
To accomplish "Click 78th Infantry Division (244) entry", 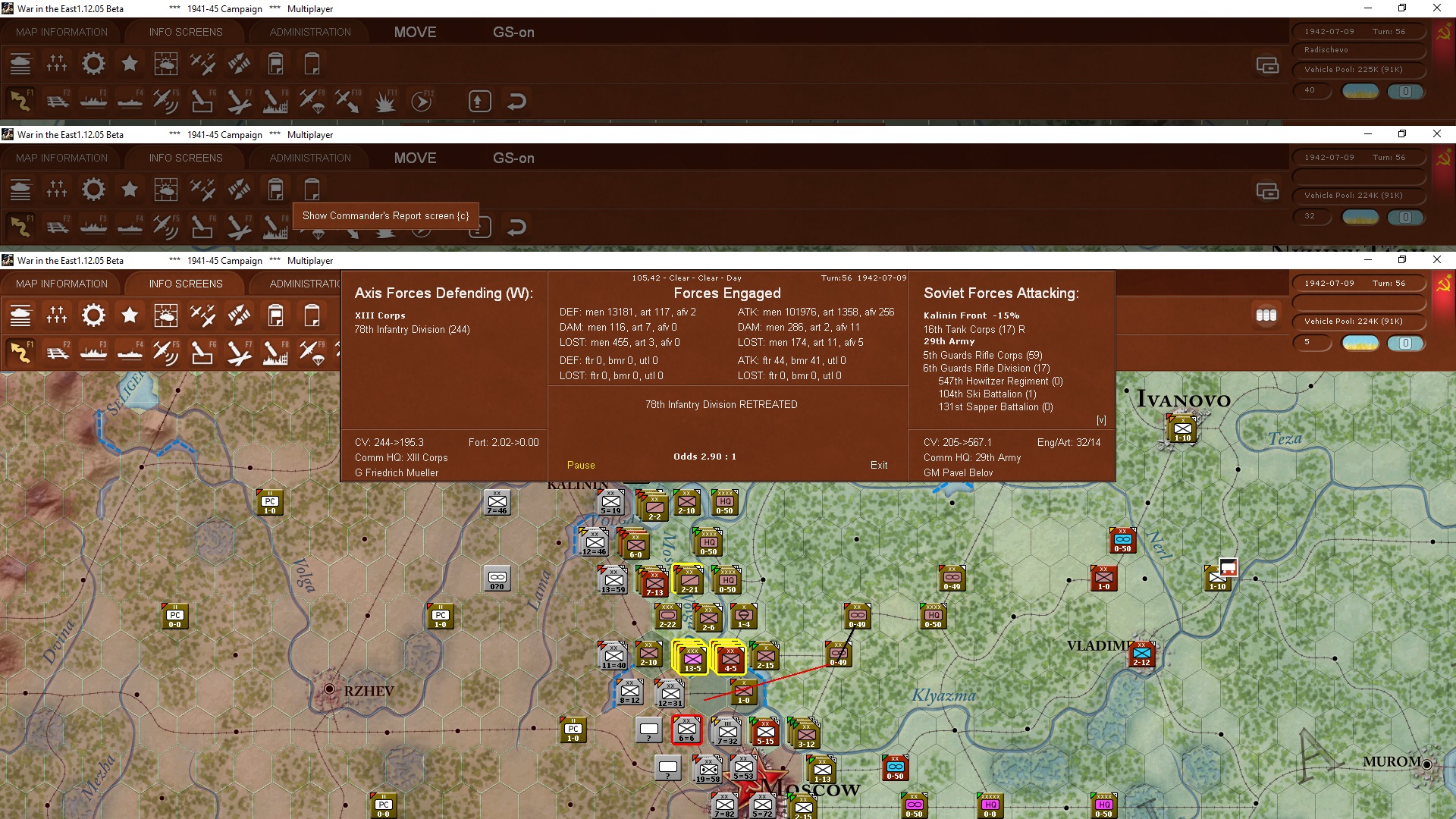I will pos(412,329).
